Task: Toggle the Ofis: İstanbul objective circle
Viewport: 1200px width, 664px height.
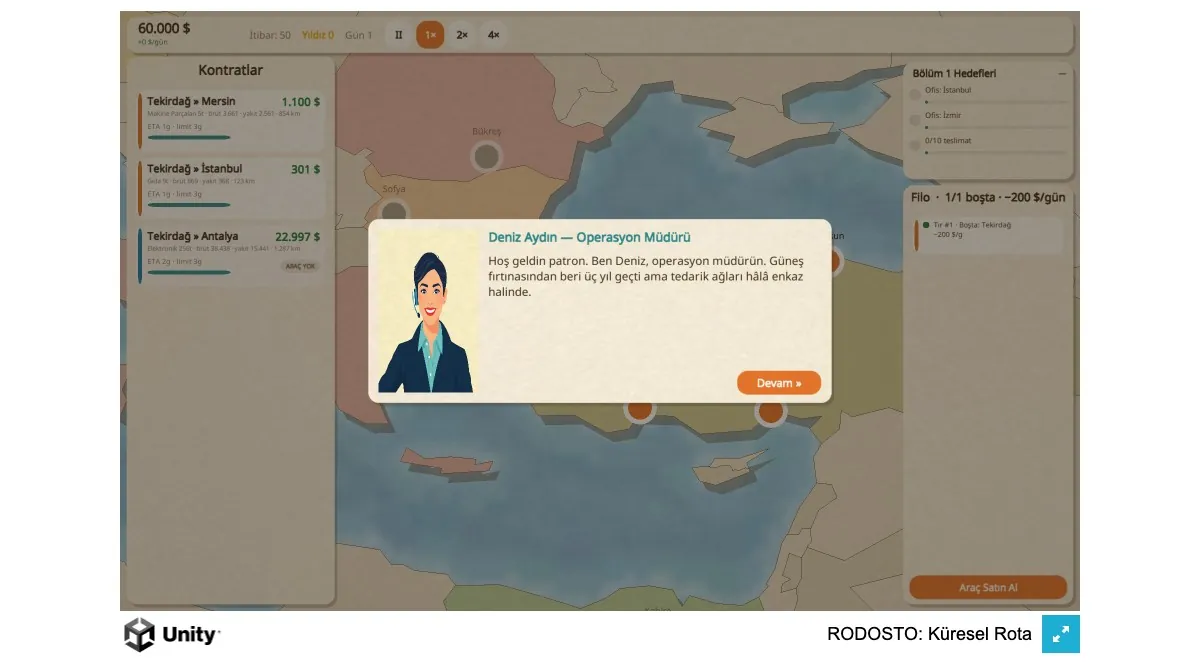Action: 915,95
